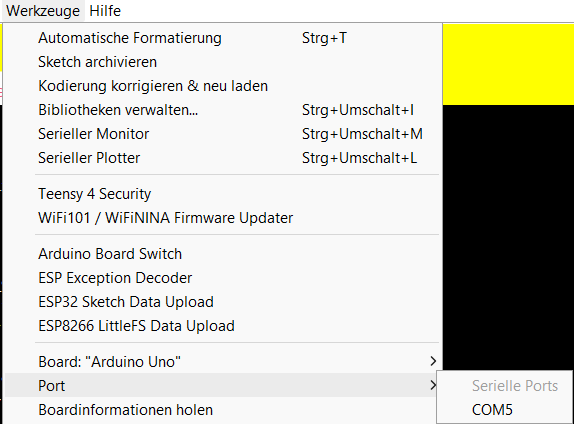Open the Hilfe menu
Viewport: 574px width, 424px height.
pyautogui.click(x=105, y=11)
